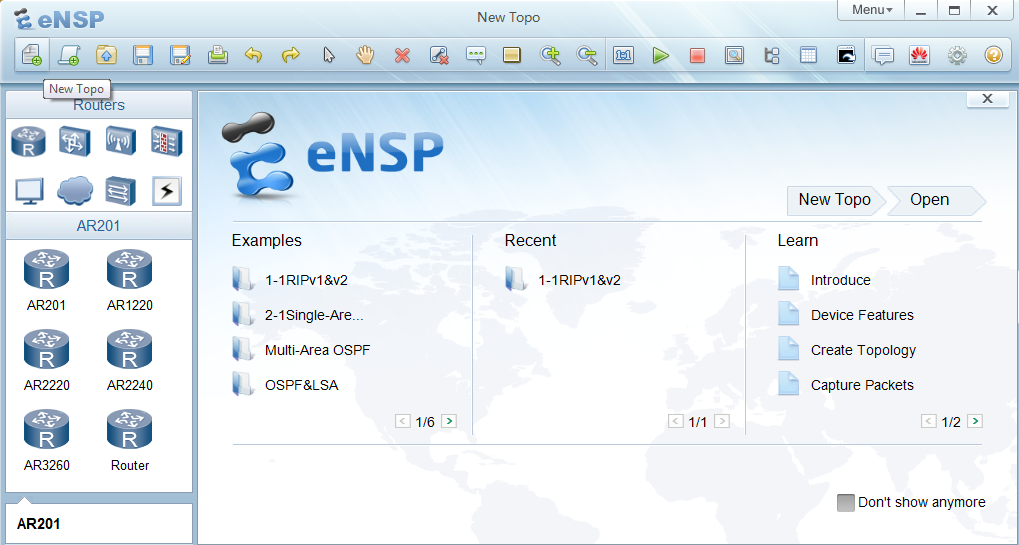Go to previous Learn page
Image resolution: width=1019 pixels, height=545 pixels.
tap(929, 422)
